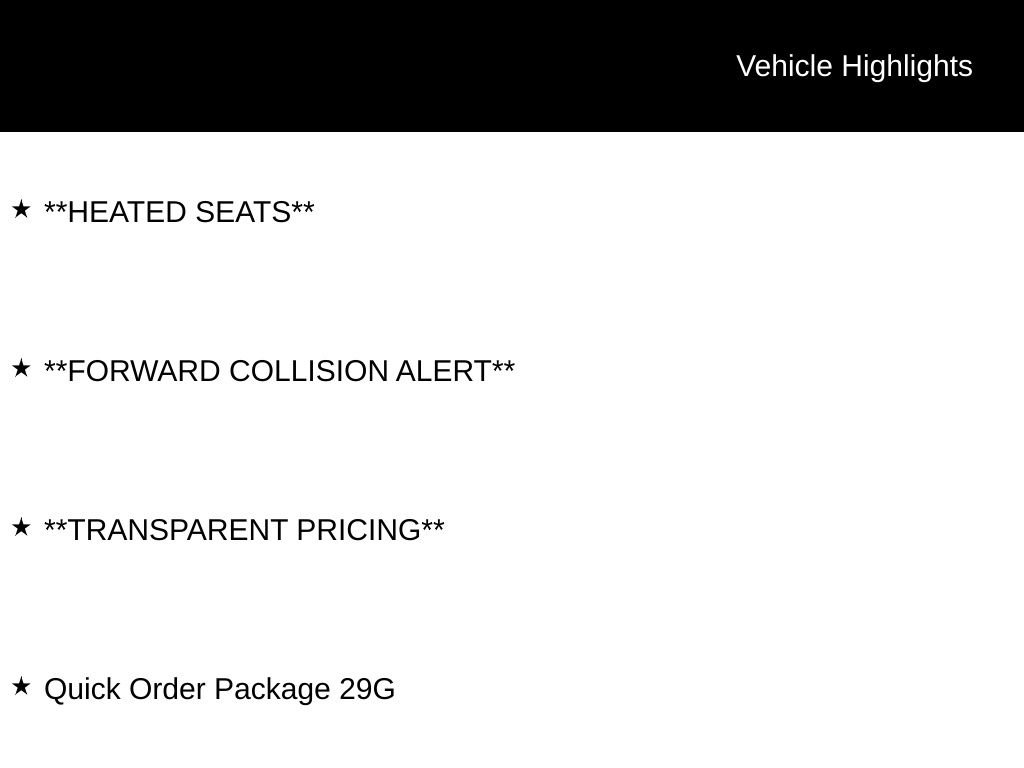The height and width of the screenshot is (768, 1024).
Task: Click the word FORWARD in second highlight
Action: 144,371
